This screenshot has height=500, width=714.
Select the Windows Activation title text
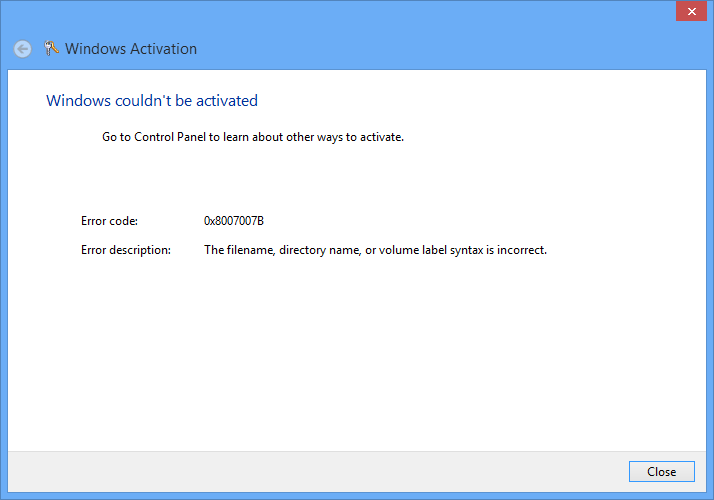(x=131, y=49)
